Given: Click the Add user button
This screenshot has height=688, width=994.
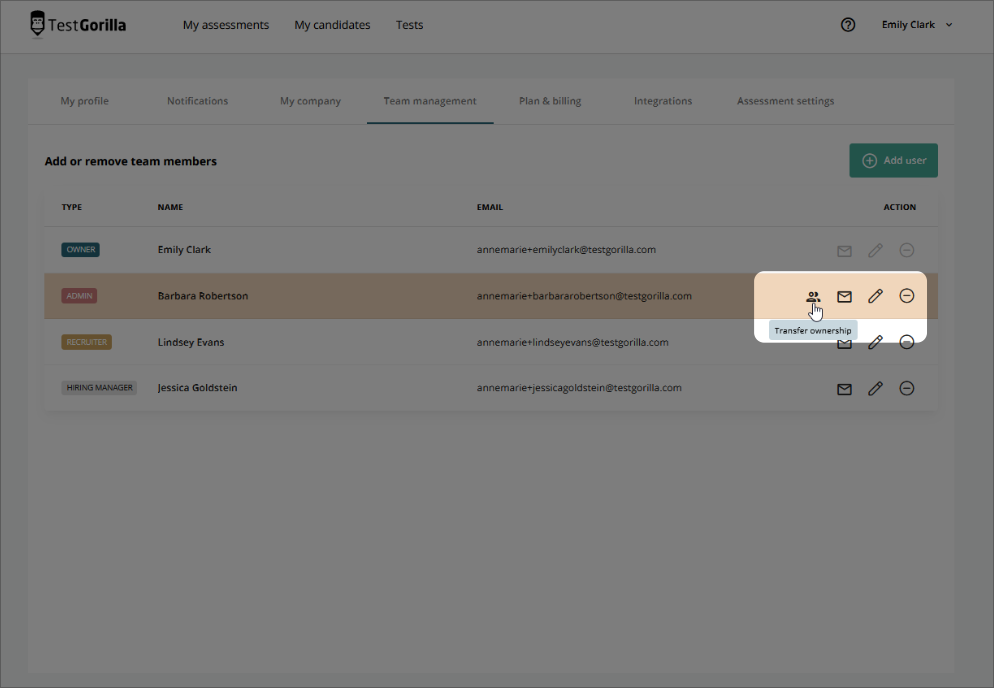Looking at the screenshot, I should 893,160.
